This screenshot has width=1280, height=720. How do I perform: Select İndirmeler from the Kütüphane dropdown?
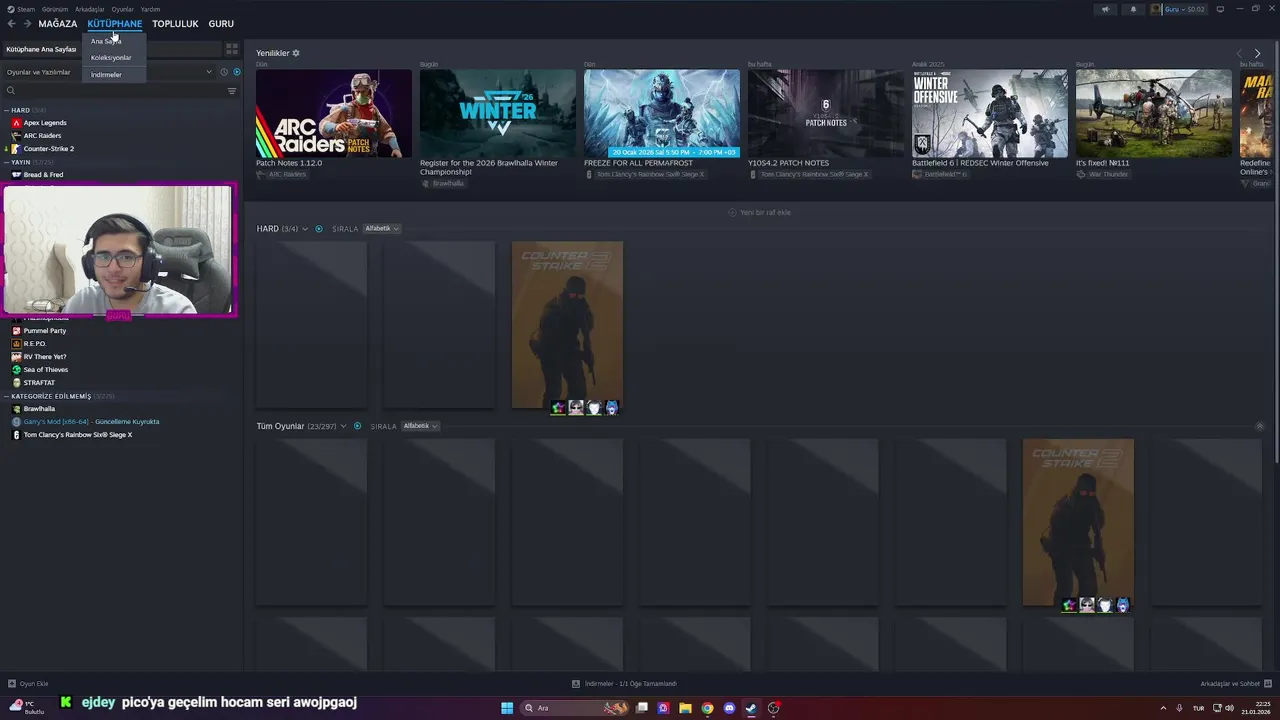click(x=106, y=75)
